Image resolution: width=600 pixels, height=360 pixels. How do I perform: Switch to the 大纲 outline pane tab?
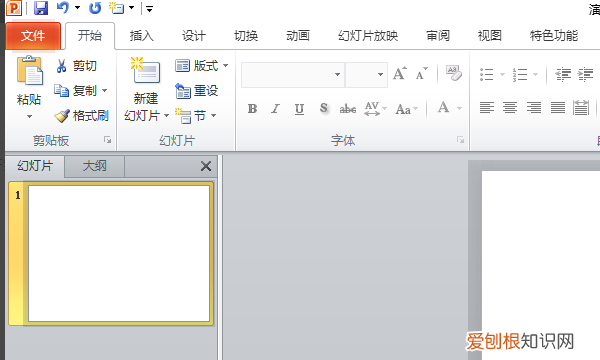click(95, 166)
